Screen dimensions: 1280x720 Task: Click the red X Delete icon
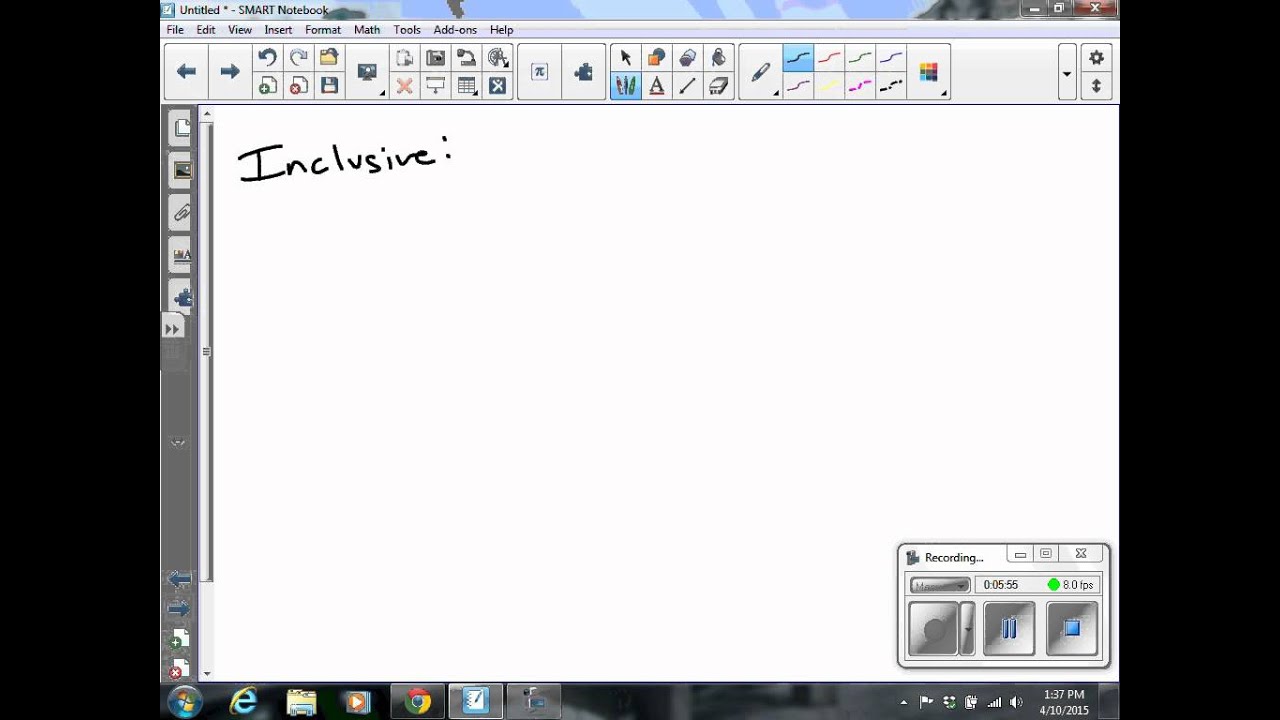pos(404,87)
